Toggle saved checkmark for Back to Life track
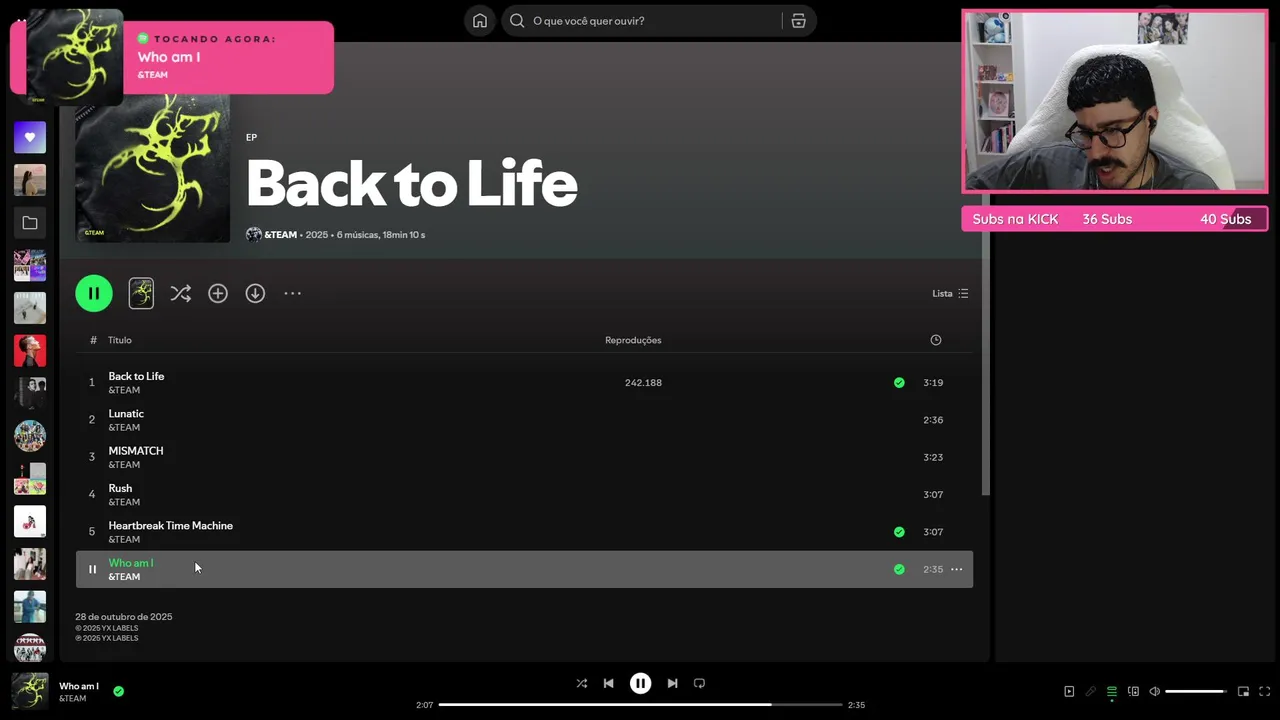This screenshot has width=1280, height=720. (x=899, y=382)
